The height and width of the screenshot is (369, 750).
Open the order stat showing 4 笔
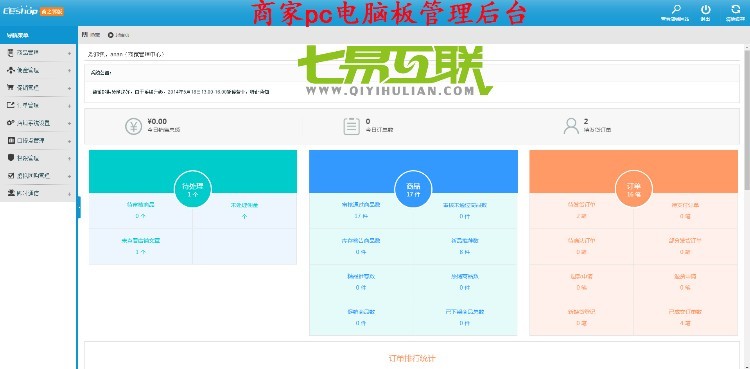[685, 318]
